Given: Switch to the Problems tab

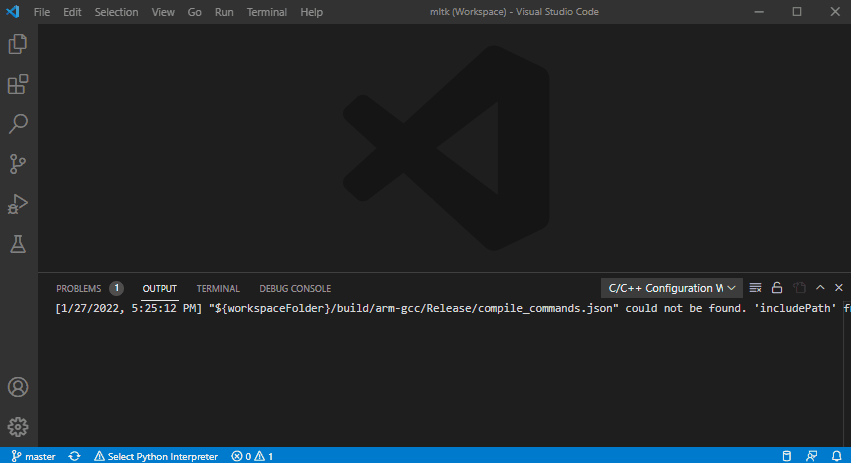Looking at the screenshot, I should click(x=79, y=289).
